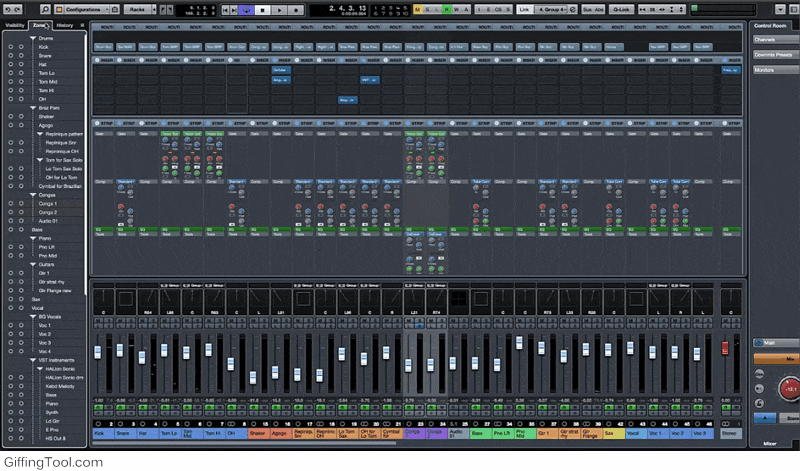800x471 pixels.
Task: Select the orange Shaker channel name label
Action: (x=259, y=433)
